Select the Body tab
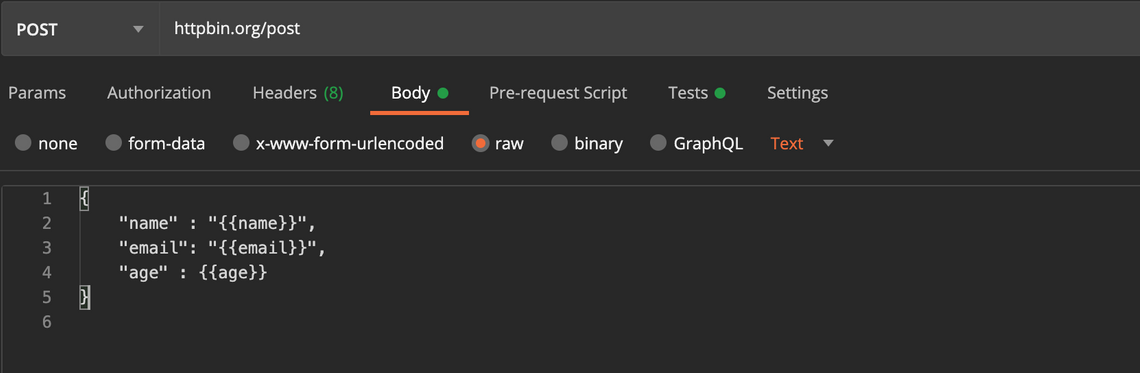 pos(420,93)
